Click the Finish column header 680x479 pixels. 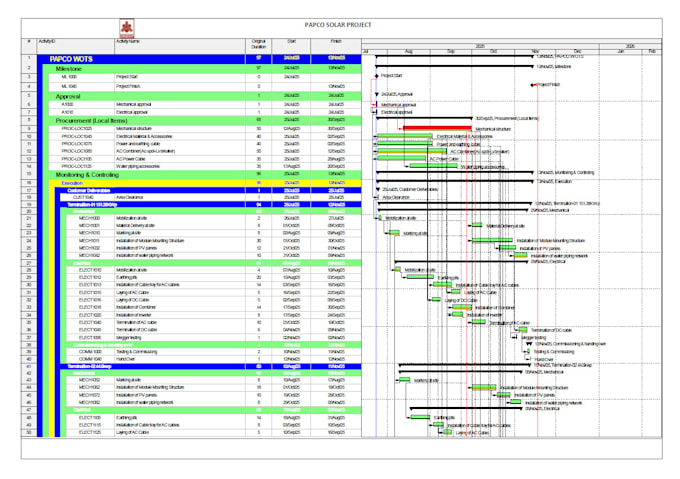tap(336, 46)
